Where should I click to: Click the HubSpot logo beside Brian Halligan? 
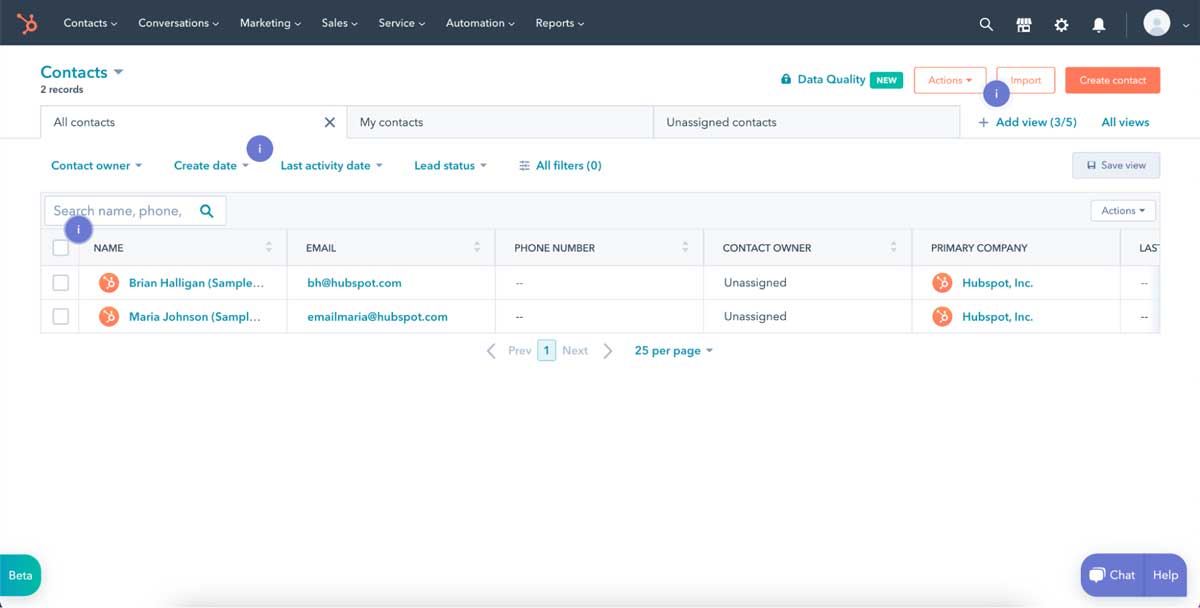click(108, 282)
